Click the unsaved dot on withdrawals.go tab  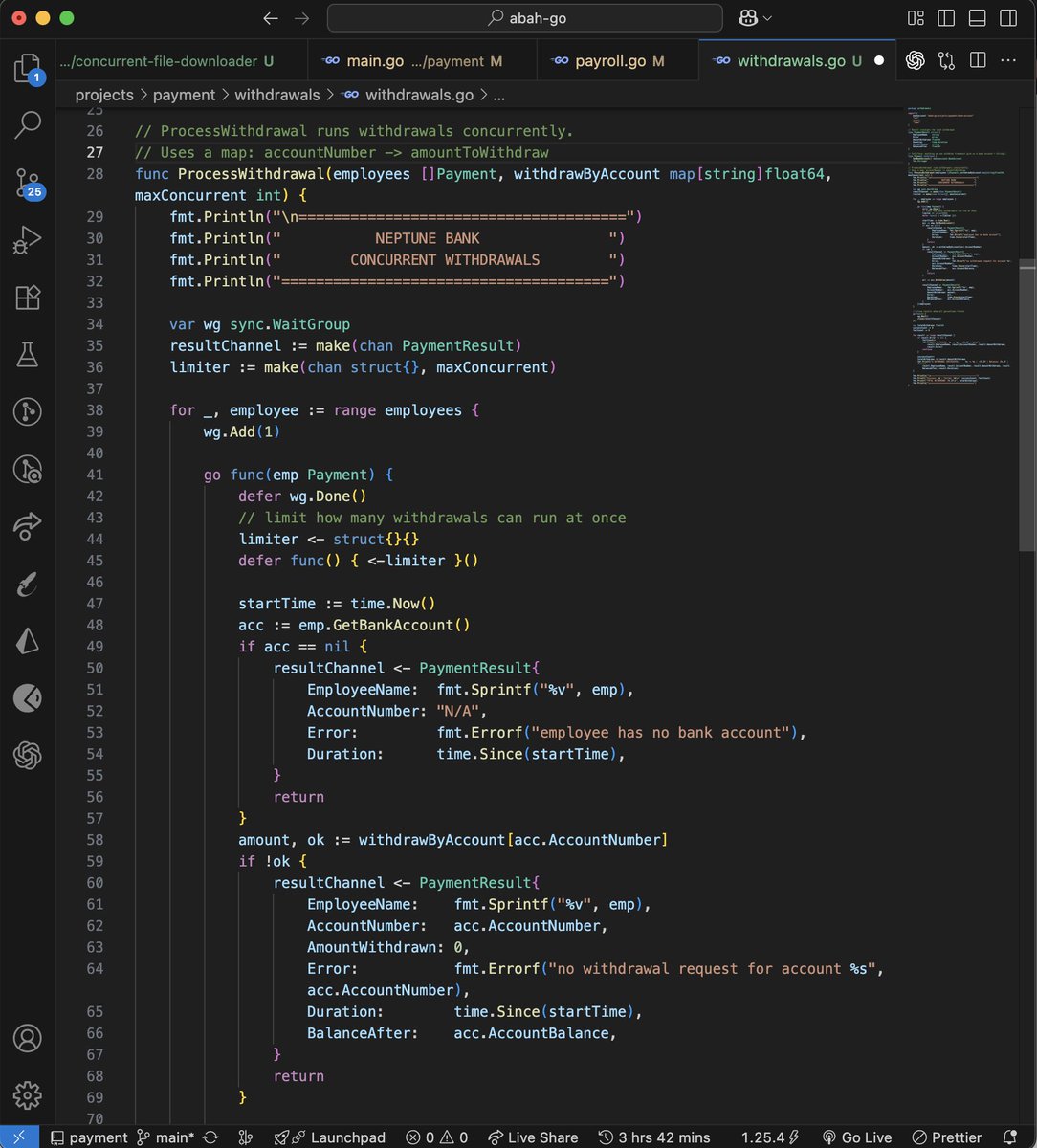click(x=878, y=61)
